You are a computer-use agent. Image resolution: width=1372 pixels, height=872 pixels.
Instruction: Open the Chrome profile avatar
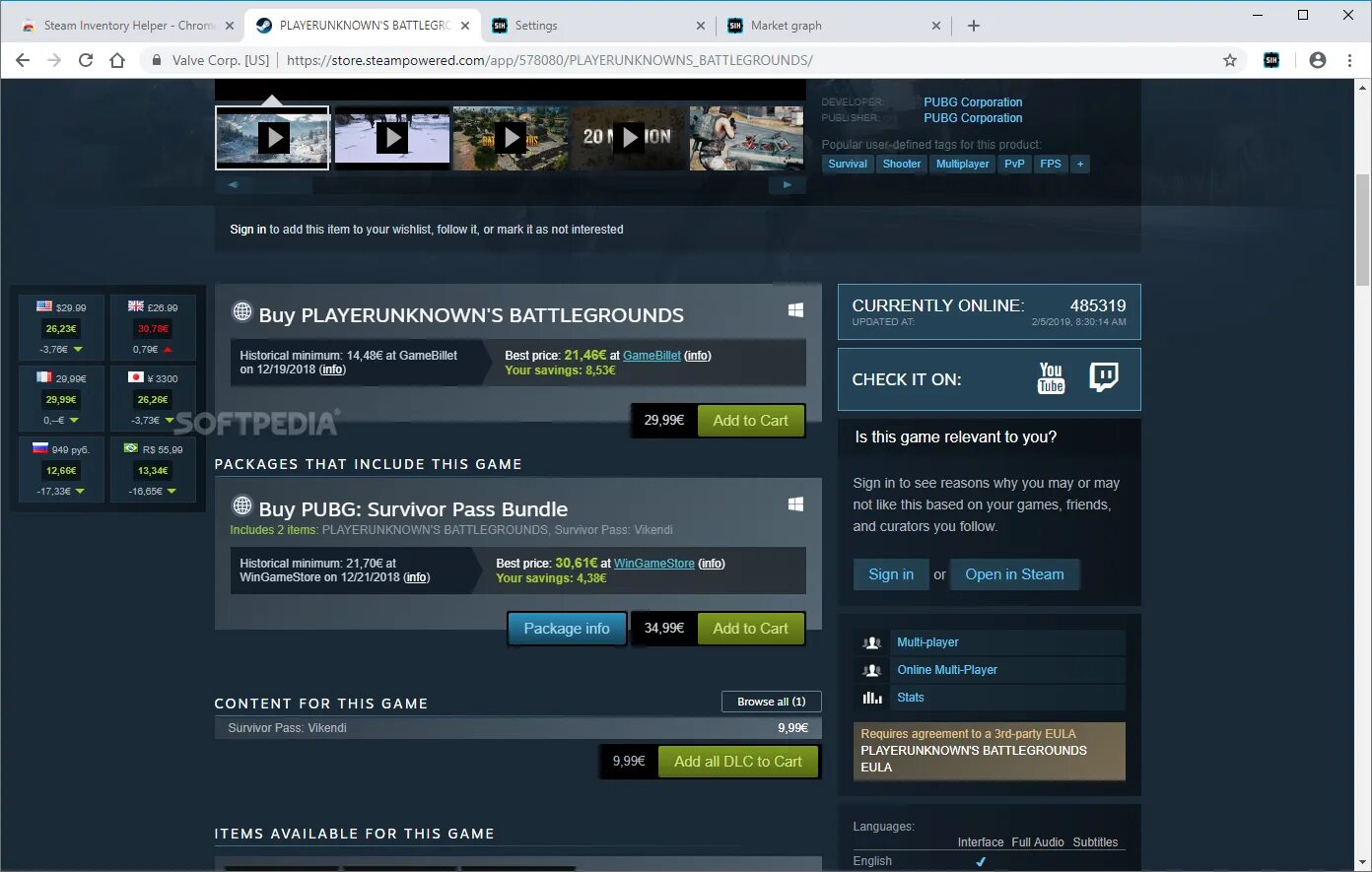[x=1318, y=60]
